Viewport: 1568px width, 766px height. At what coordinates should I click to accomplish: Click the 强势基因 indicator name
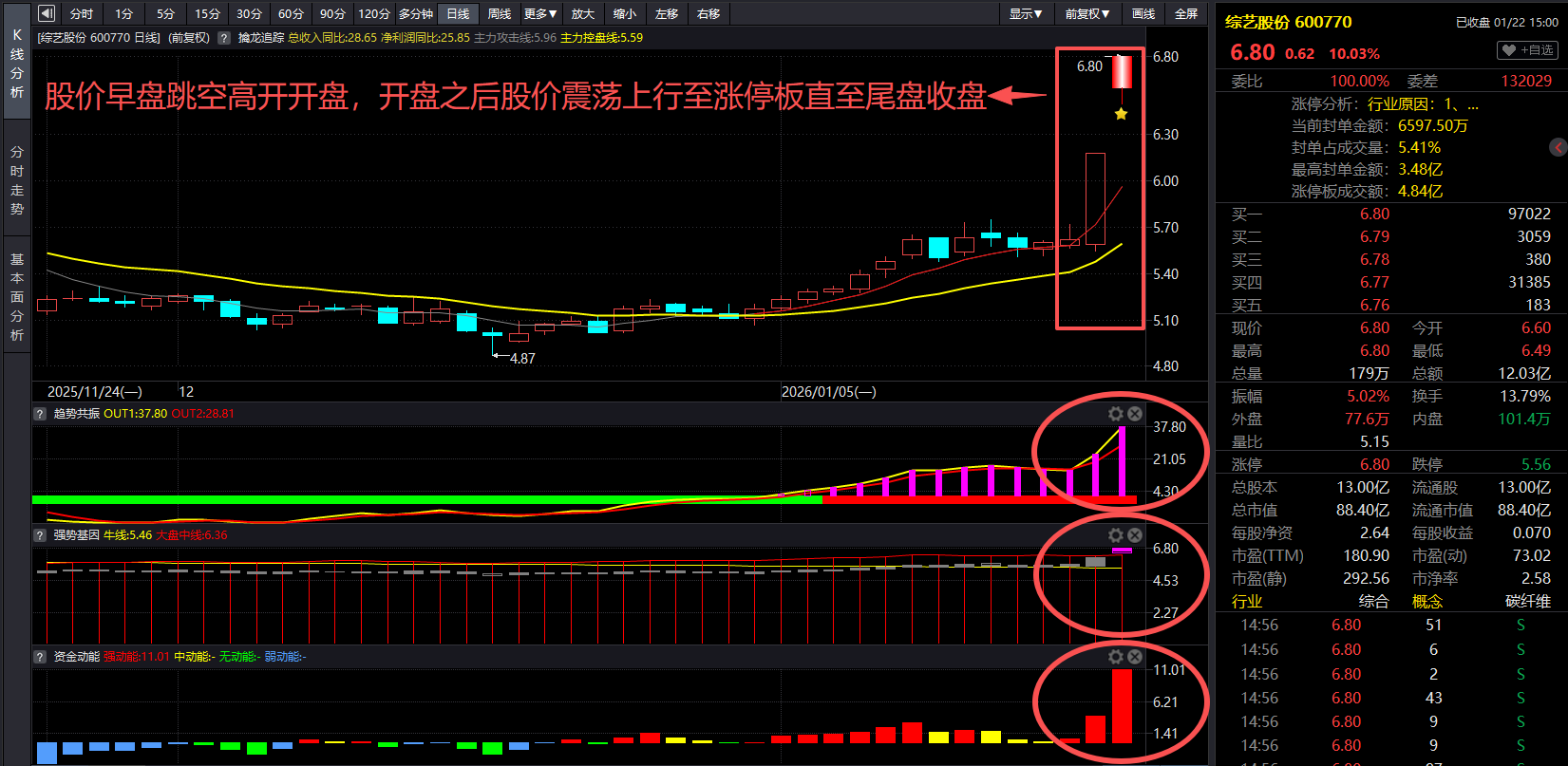pos(76,535)
